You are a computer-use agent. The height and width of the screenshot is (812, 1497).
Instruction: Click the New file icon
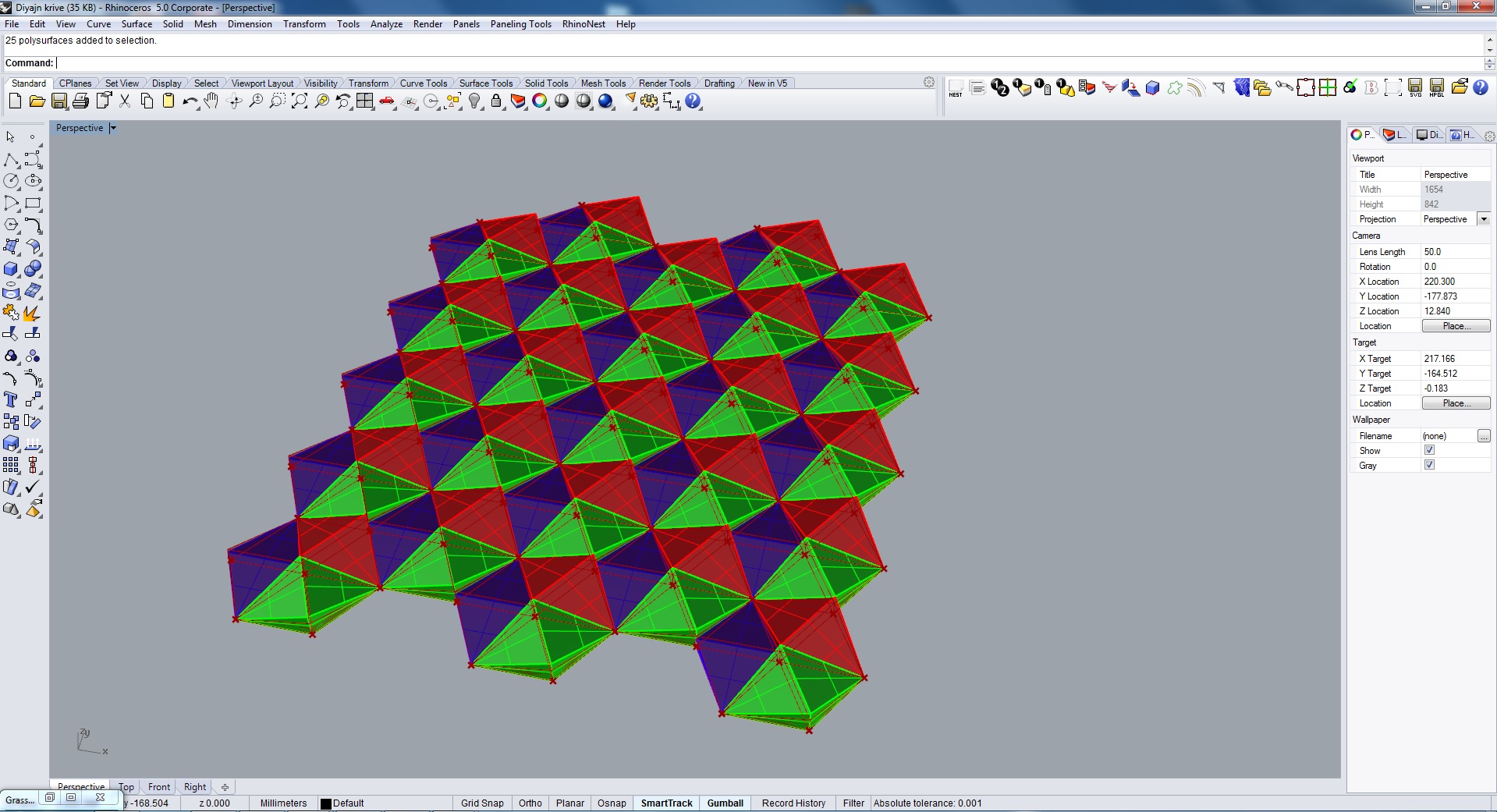coord(15,101)
